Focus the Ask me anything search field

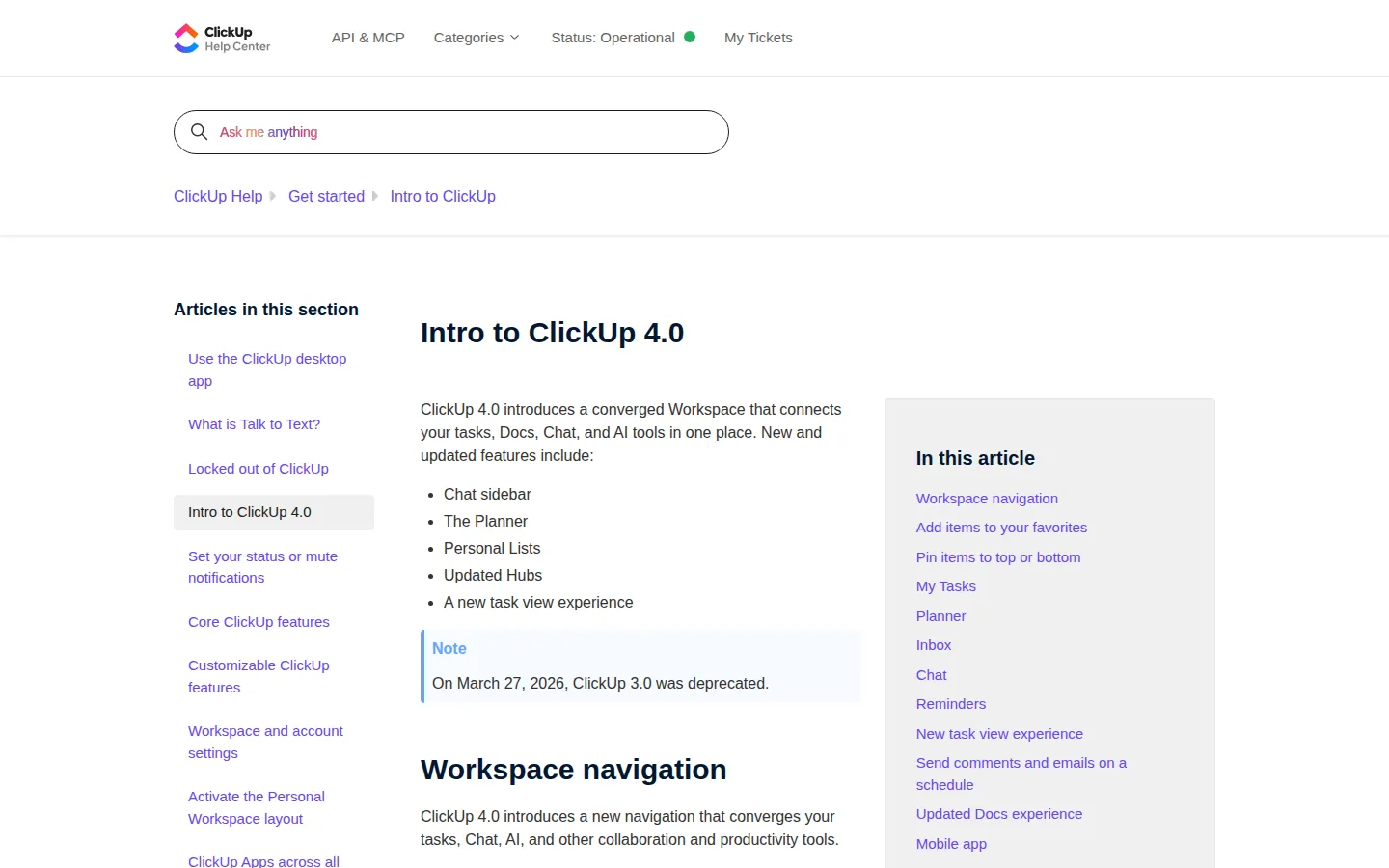click(451, 132)
